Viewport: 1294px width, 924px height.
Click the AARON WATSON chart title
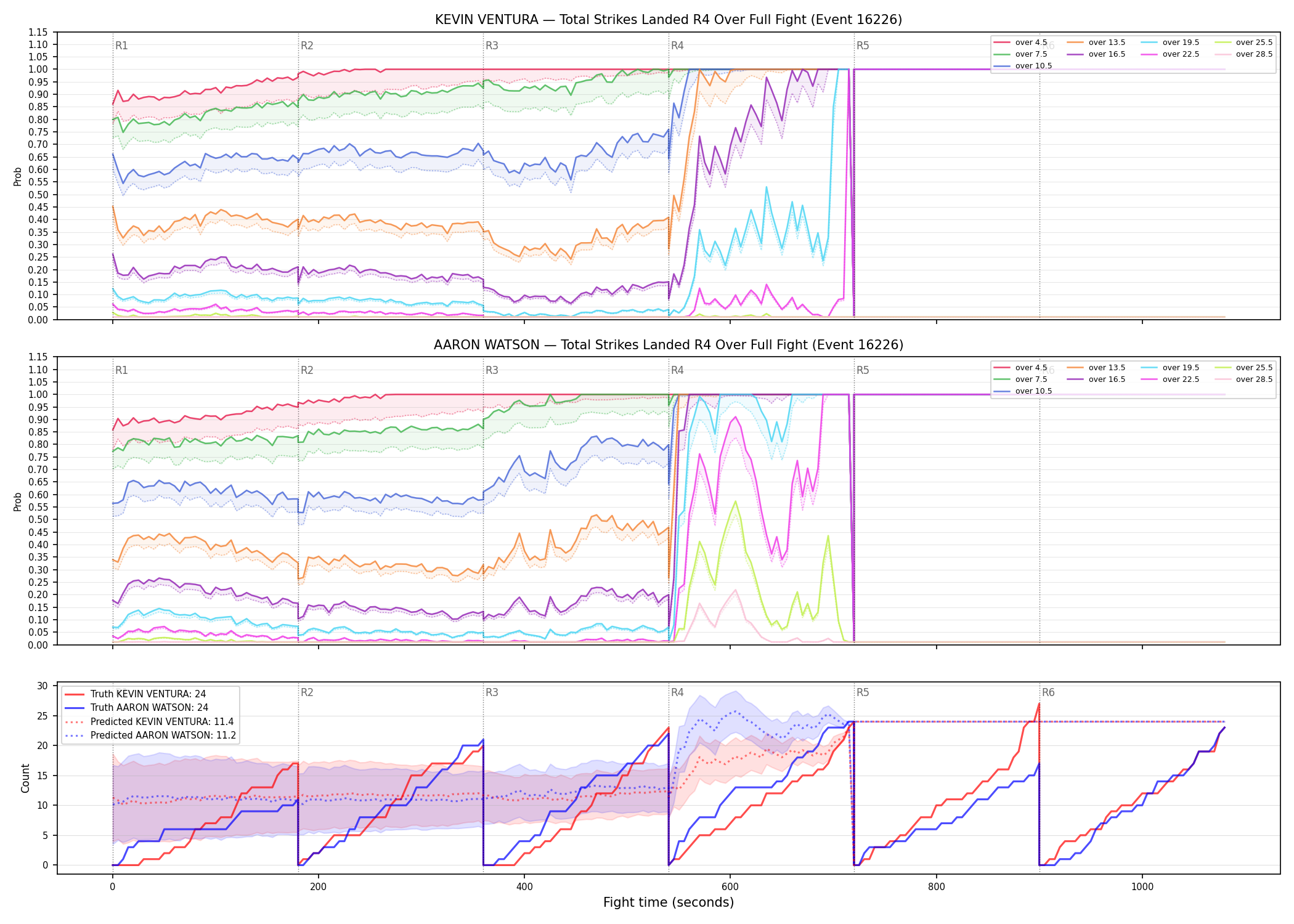click(669, 345)
